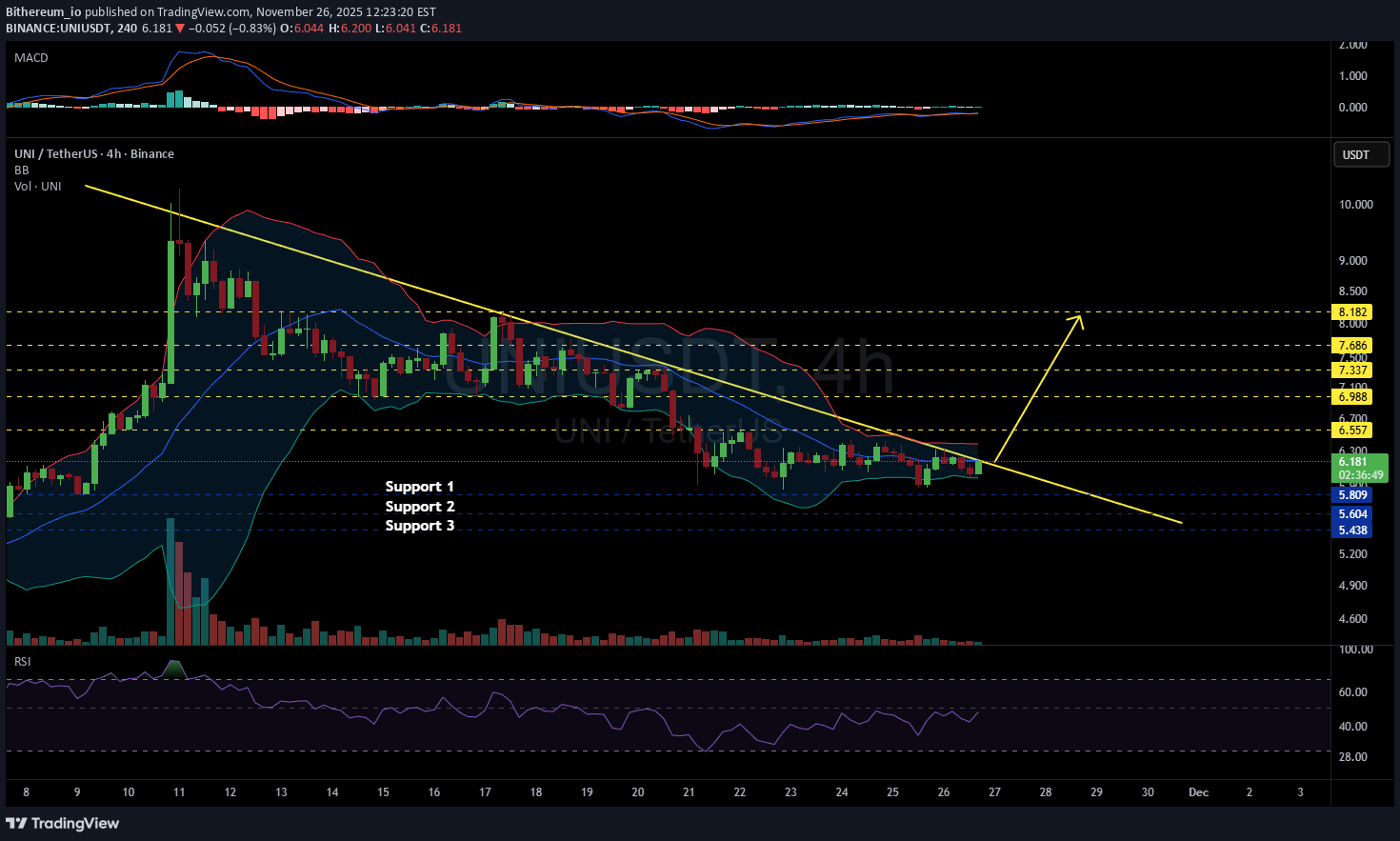Viewport: 1400px width, 841px height.
Task: Click the TradingView logo icon
Action: 16,823
